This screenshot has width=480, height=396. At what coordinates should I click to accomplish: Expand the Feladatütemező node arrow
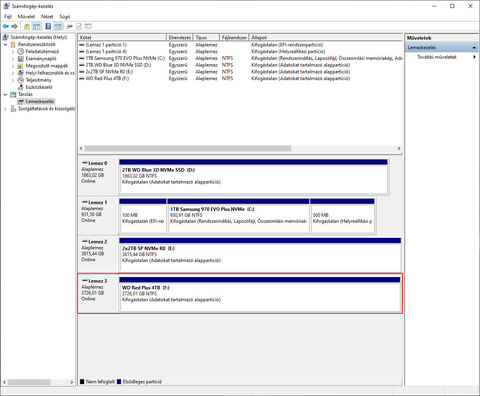(13, 52)
